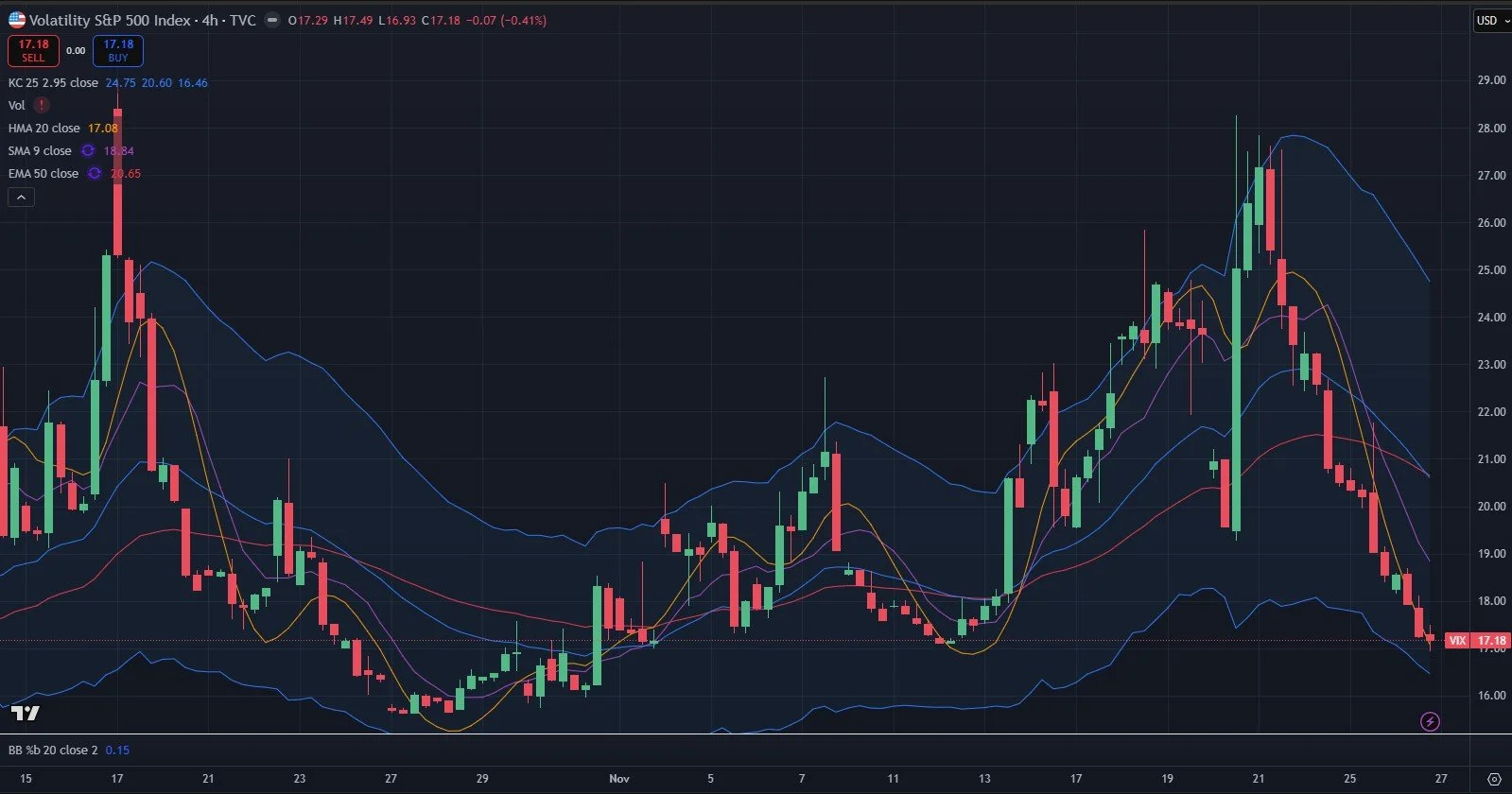This screenshot has height=794, width=1512.
Task: Click the US flag symbol logo
Action: pyautogui.click(x=17, y=20)
